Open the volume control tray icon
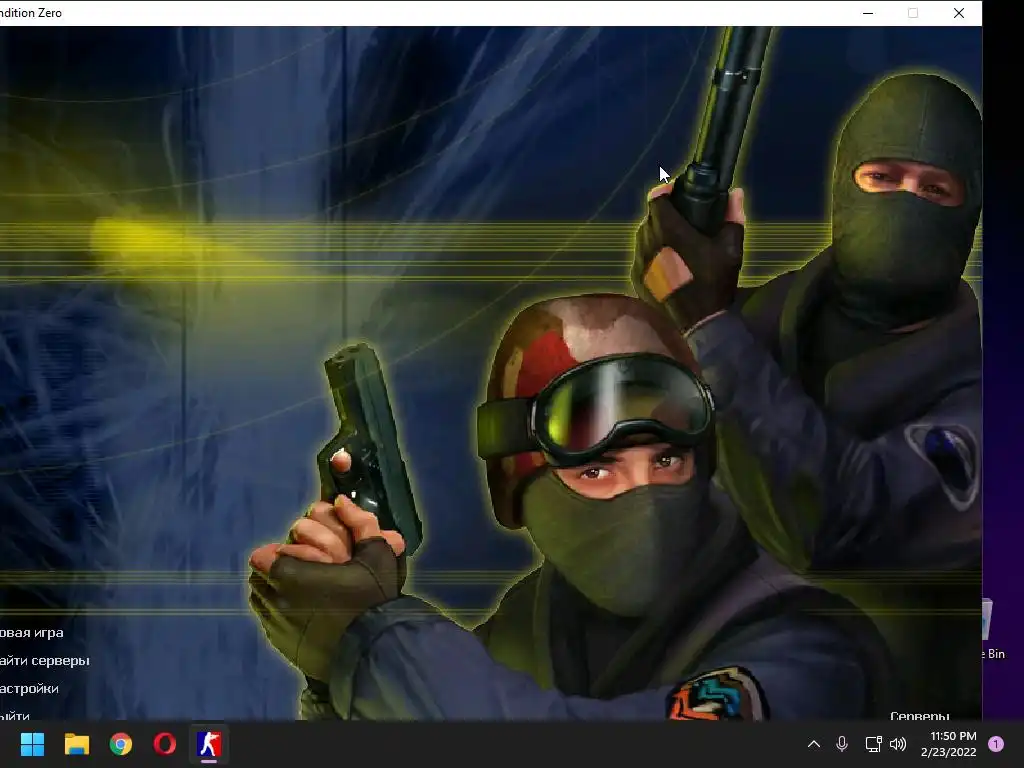This screenshot has width=1024, height=768. click(899, 744)
